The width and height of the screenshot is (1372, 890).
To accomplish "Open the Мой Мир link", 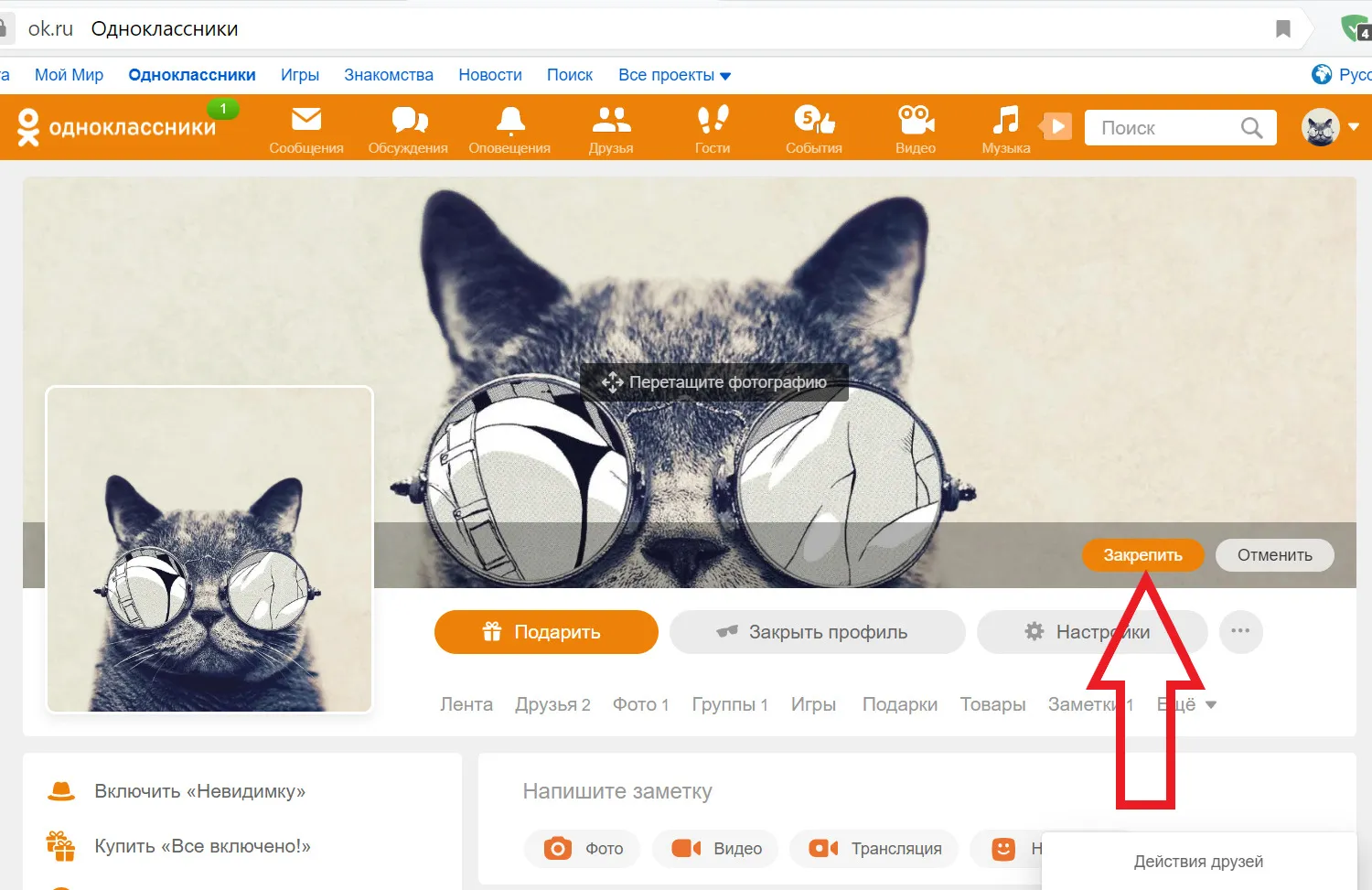I will (x=69, y=75).
